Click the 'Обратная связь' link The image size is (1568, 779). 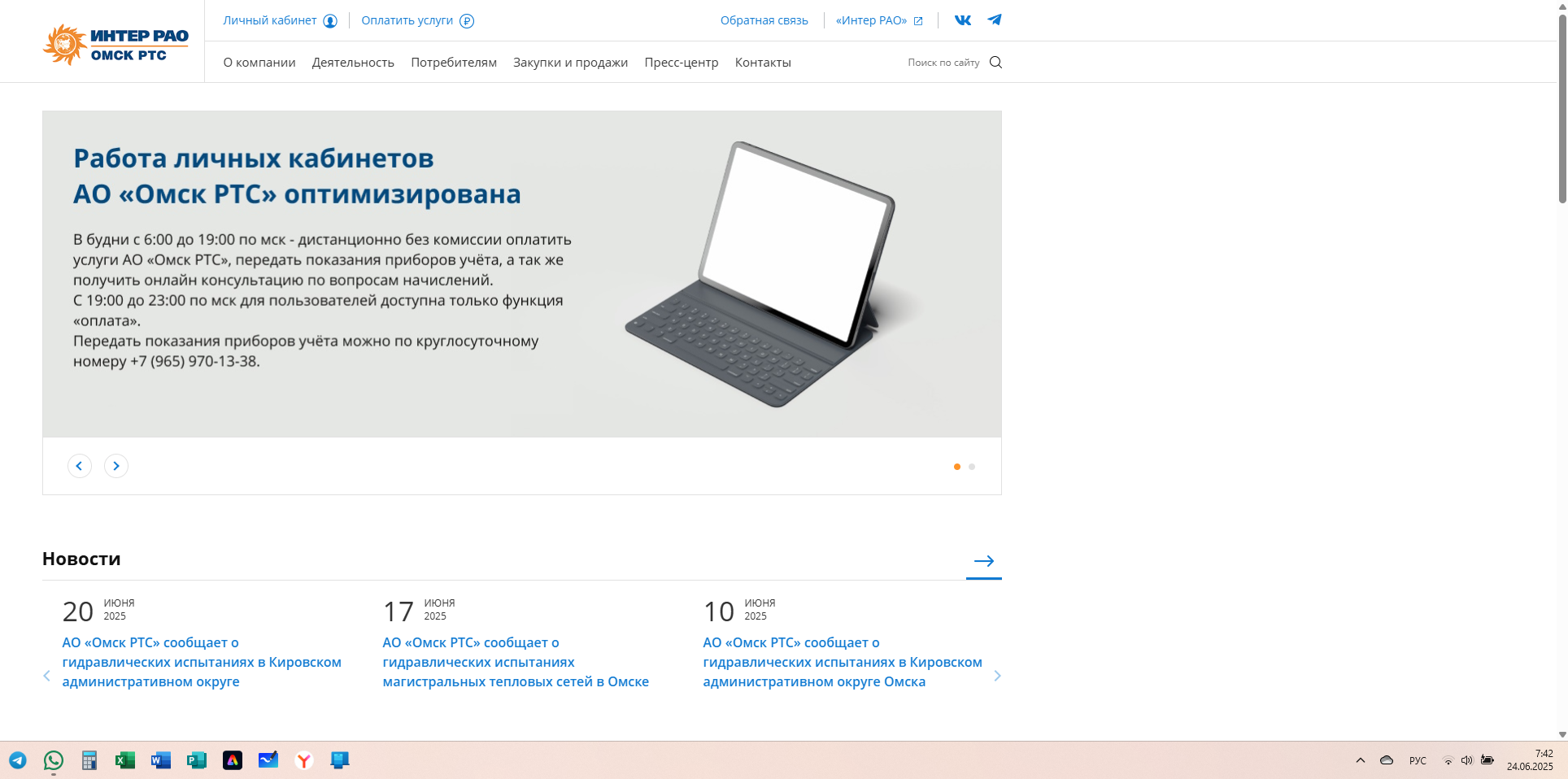pos(764,20)
